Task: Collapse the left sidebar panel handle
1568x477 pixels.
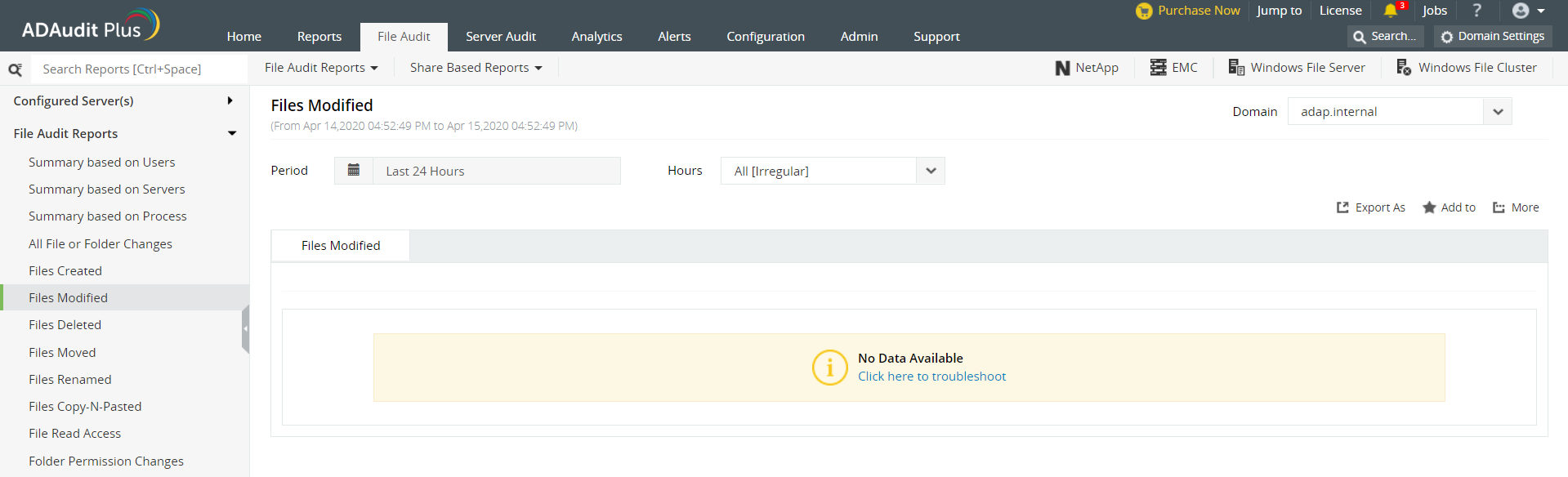Action: tap(245, 328)
